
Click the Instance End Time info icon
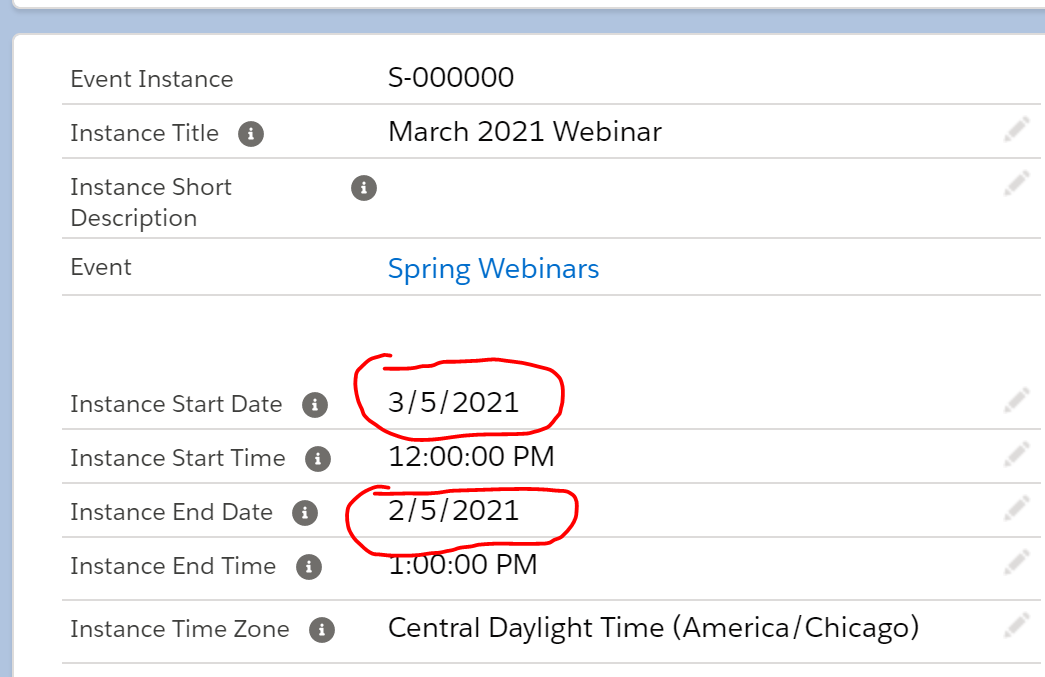pos(310,567)
